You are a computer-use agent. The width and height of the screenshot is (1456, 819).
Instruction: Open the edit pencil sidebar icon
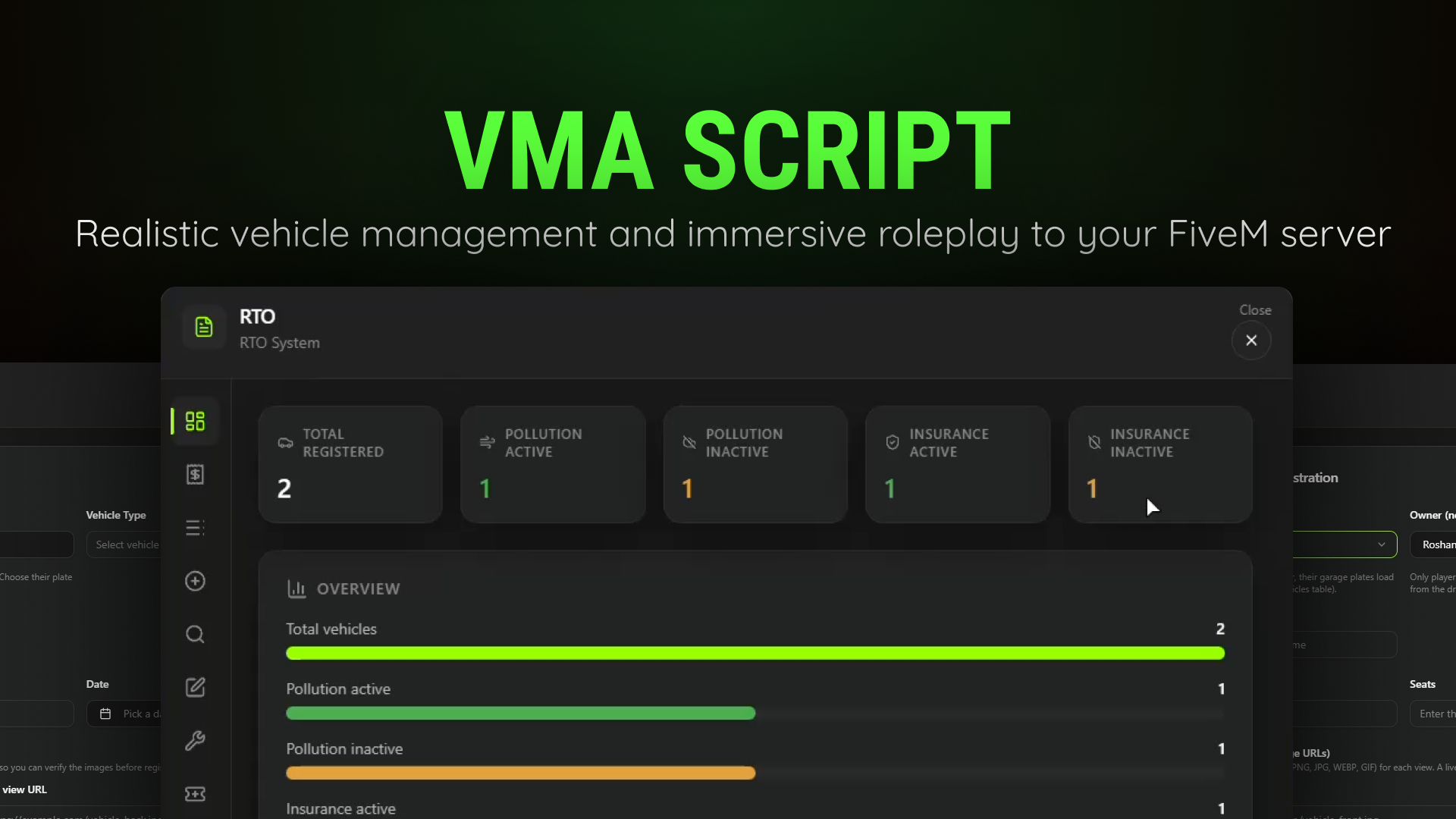pos(195,687)
